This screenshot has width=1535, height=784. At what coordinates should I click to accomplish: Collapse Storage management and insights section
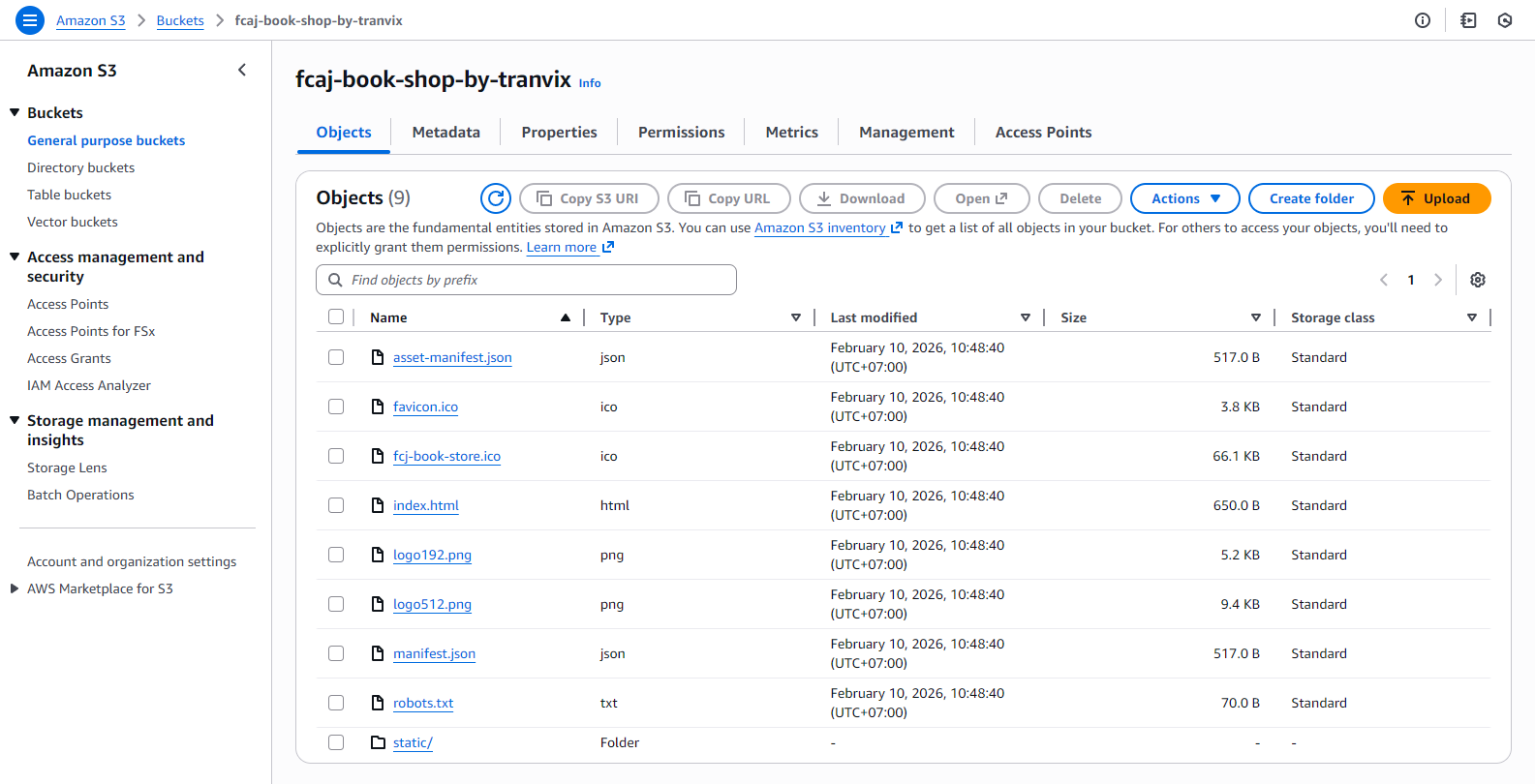click(x=15, y=420)
